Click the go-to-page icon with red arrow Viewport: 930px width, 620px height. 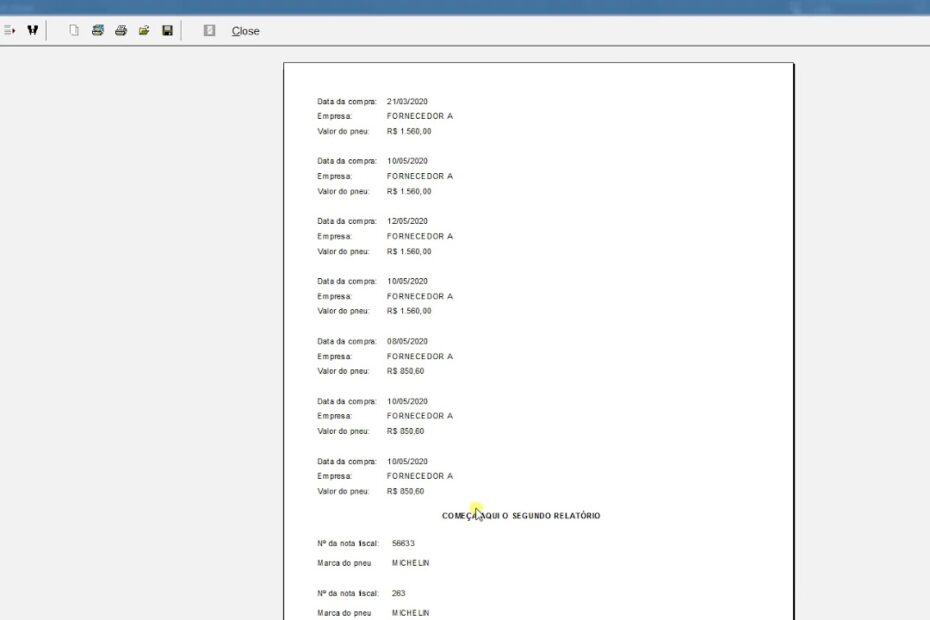coord(9,31)
